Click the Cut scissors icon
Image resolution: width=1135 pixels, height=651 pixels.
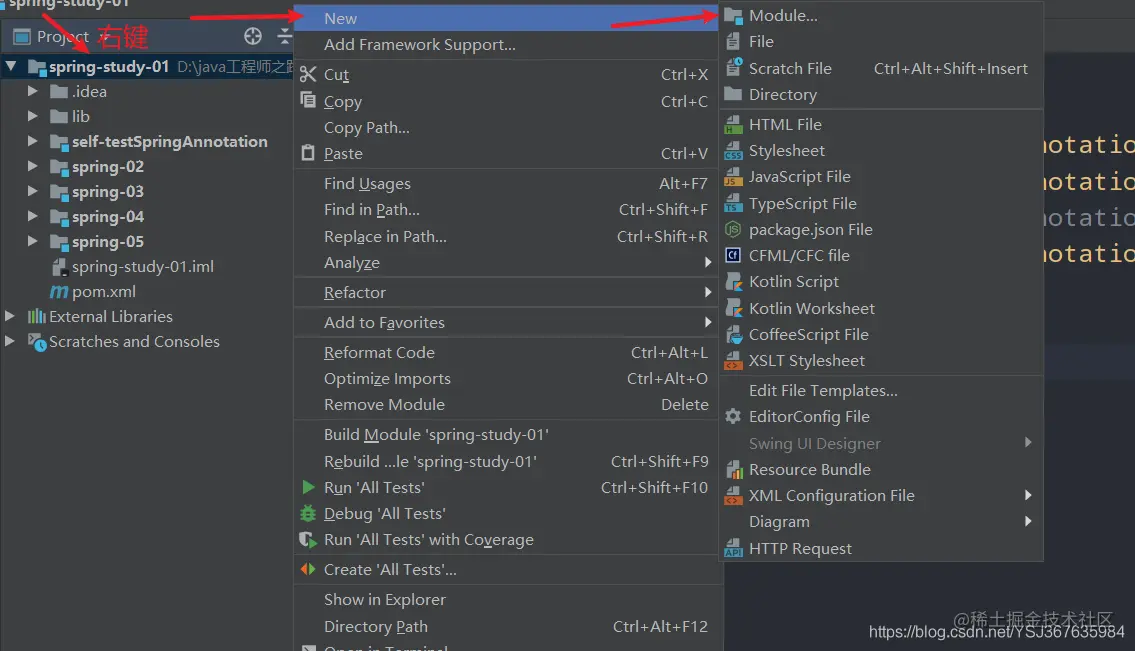[308, 74]
